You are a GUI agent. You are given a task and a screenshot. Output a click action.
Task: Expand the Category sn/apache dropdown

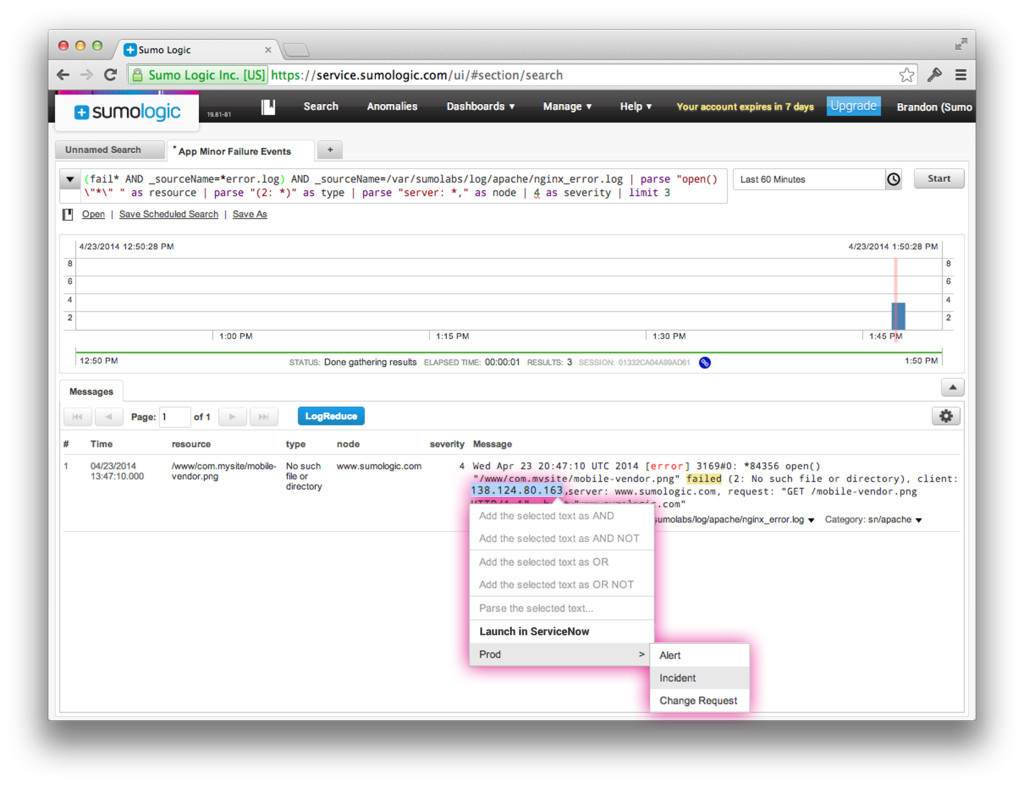click(x=919, y=520)
